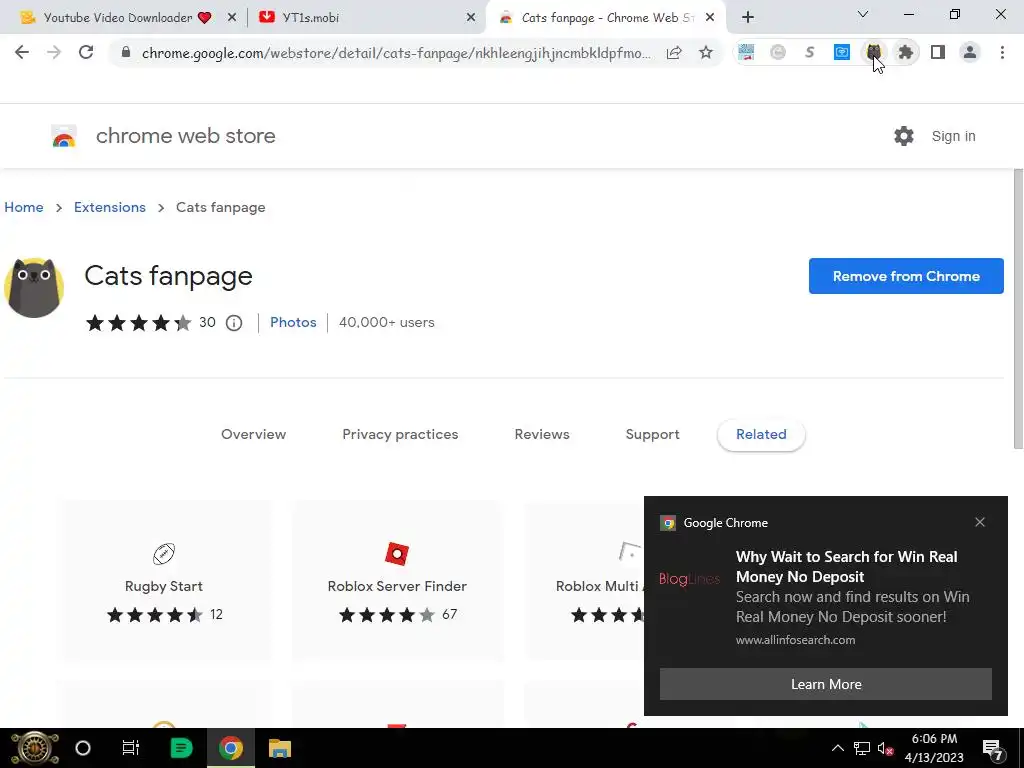Open the first pinned extension icon

[x=746, y=52]
